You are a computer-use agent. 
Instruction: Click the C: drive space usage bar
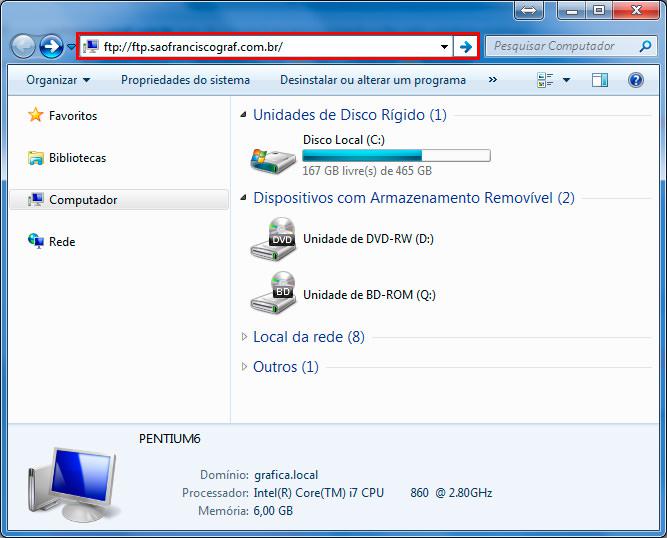[396, 156]
